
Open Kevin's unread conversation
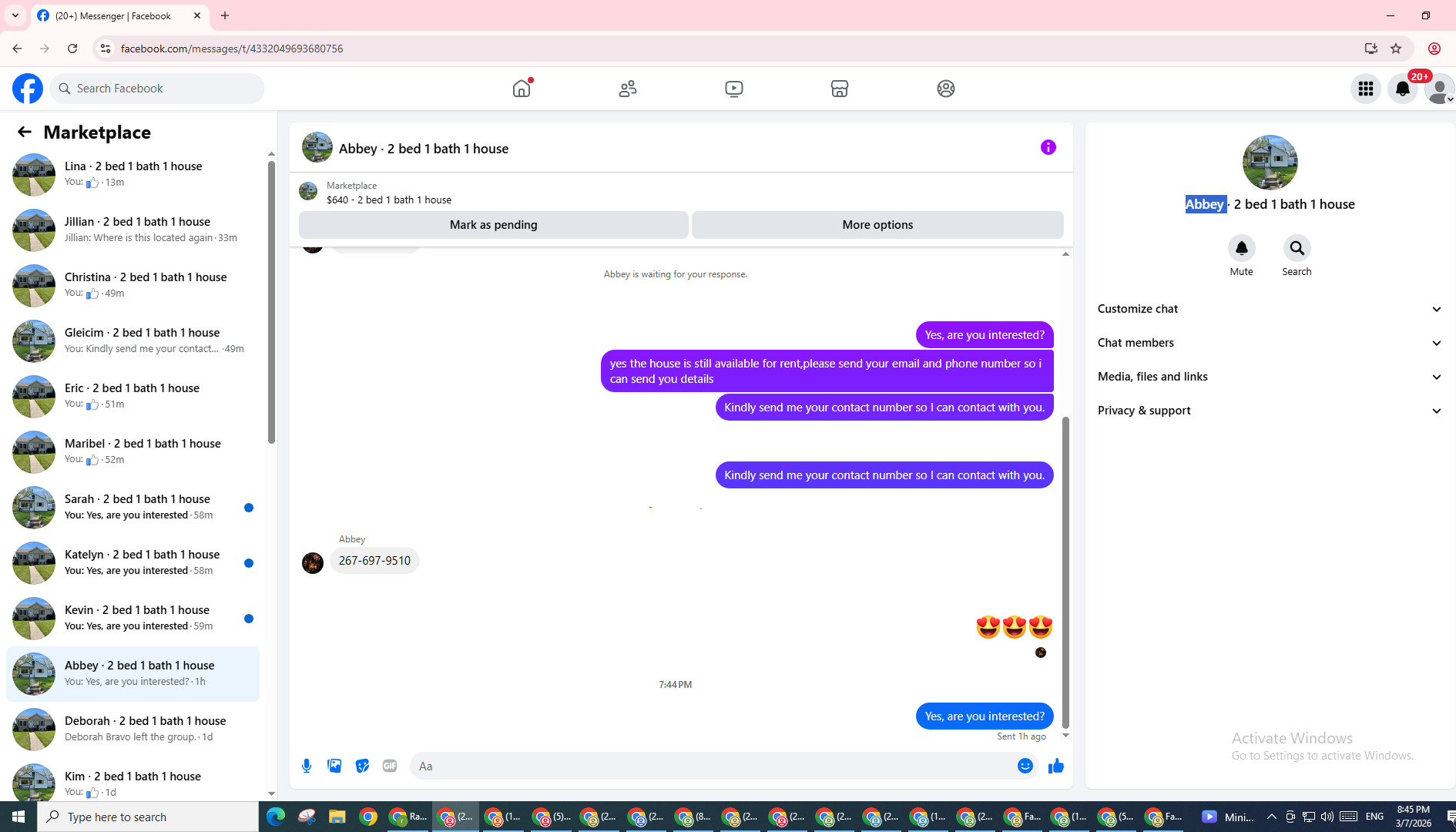(x=133, y=618)
